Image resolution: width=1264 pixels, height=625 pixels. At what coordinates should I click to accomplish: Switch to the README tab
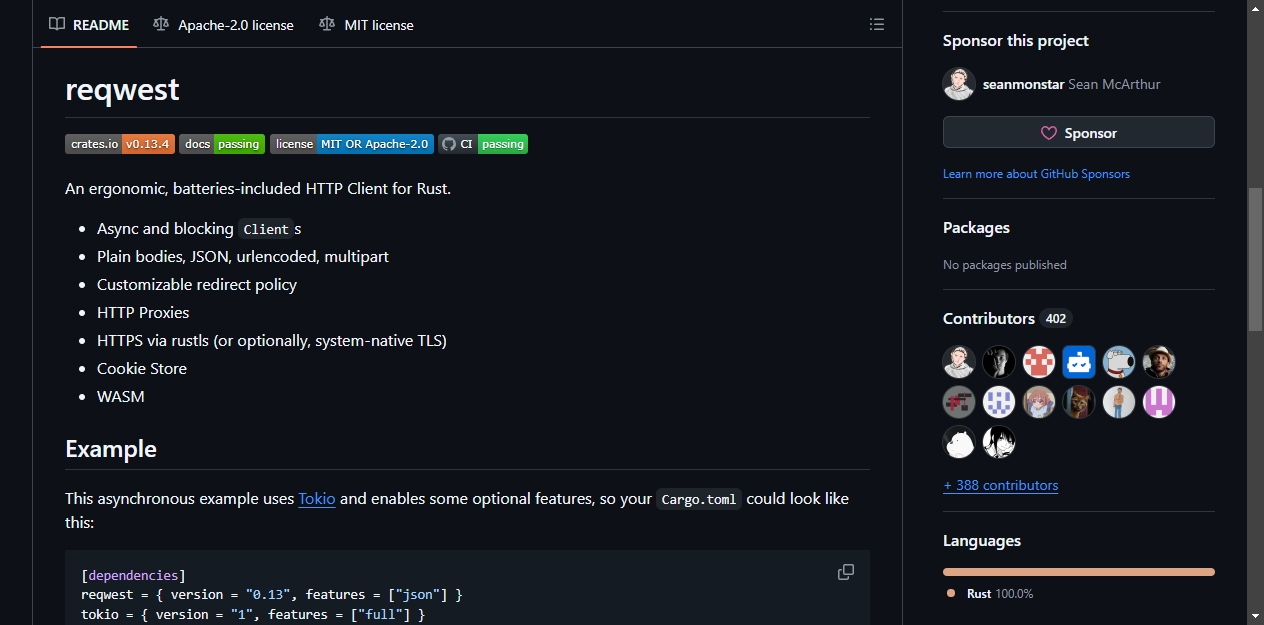(x=89, y=24)
